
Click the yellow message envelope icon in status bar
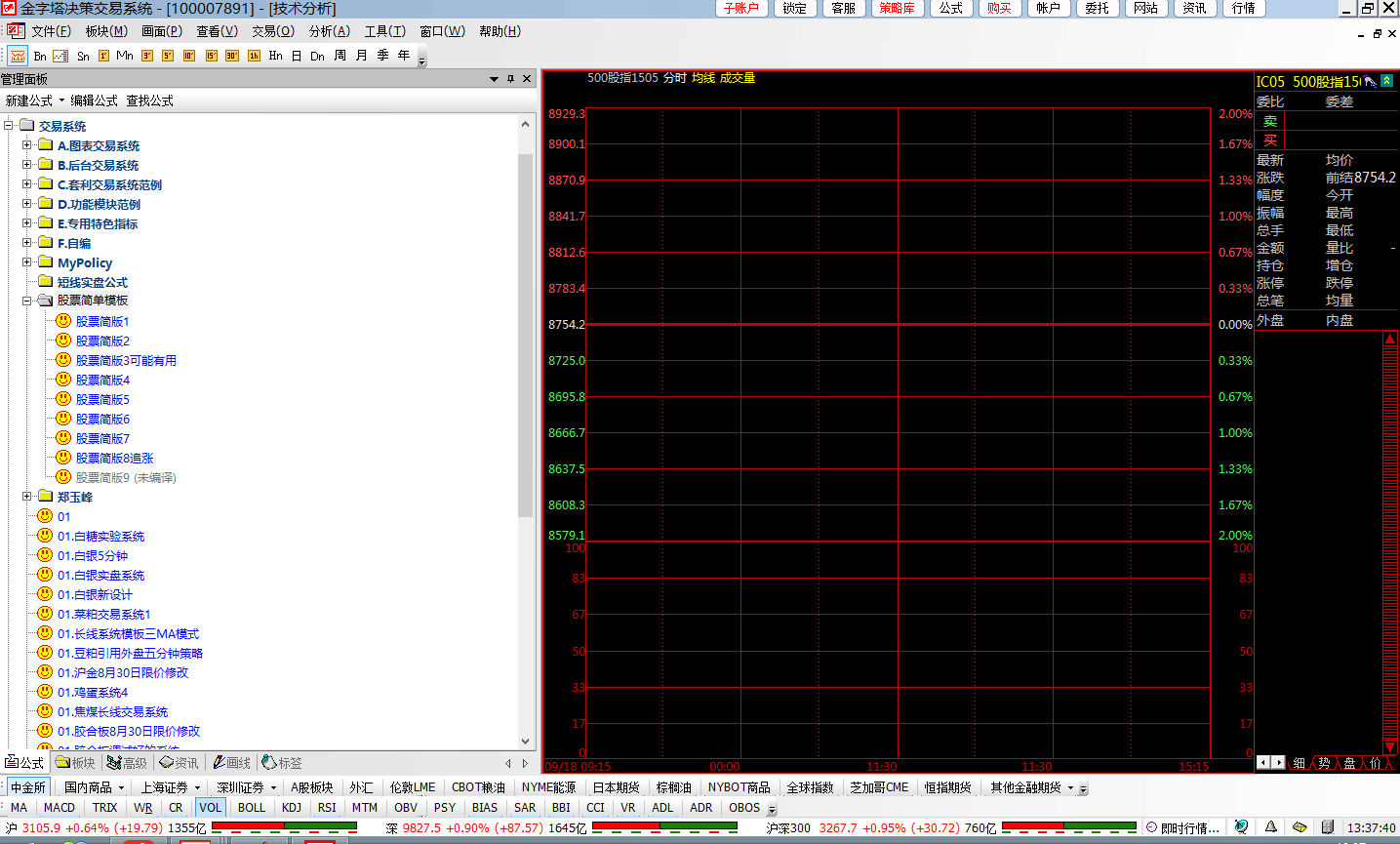coord(1300,826)
